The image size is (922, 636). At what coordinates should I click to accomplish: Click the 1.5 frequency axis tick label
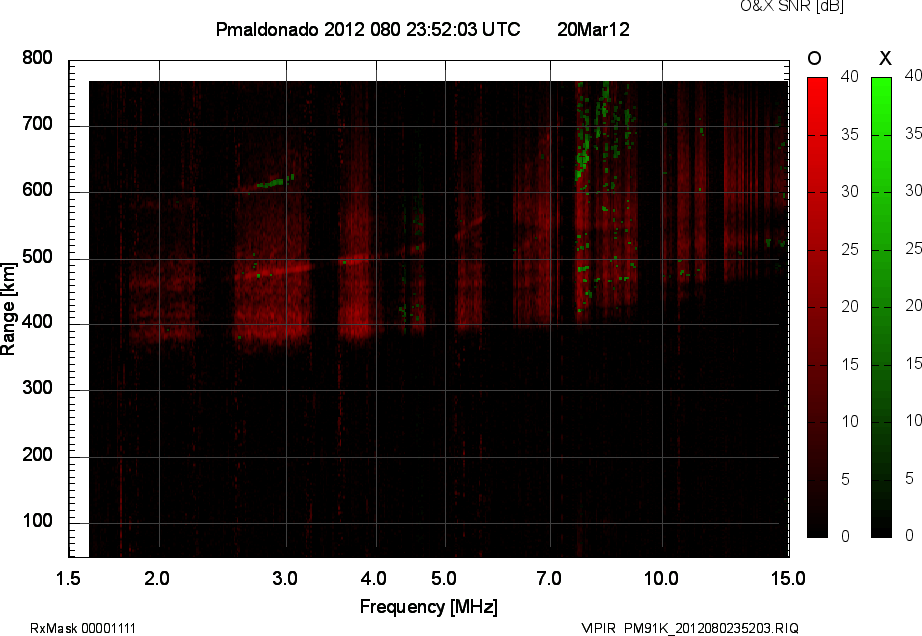tap(68, 578)
